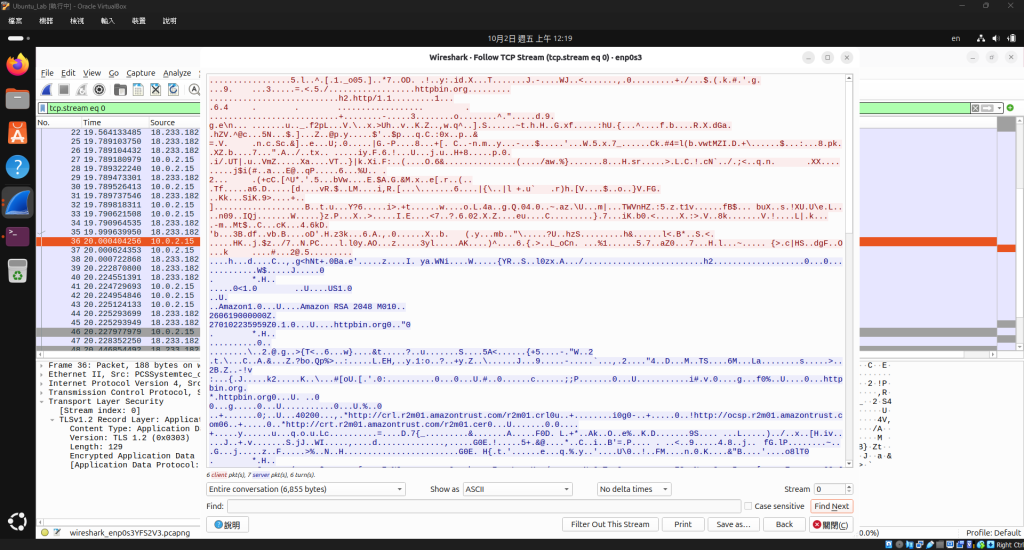This screenshot has width=1024, height=550.
Task: Reload the capture file from the toolbar icon
Action: [173, 90]
